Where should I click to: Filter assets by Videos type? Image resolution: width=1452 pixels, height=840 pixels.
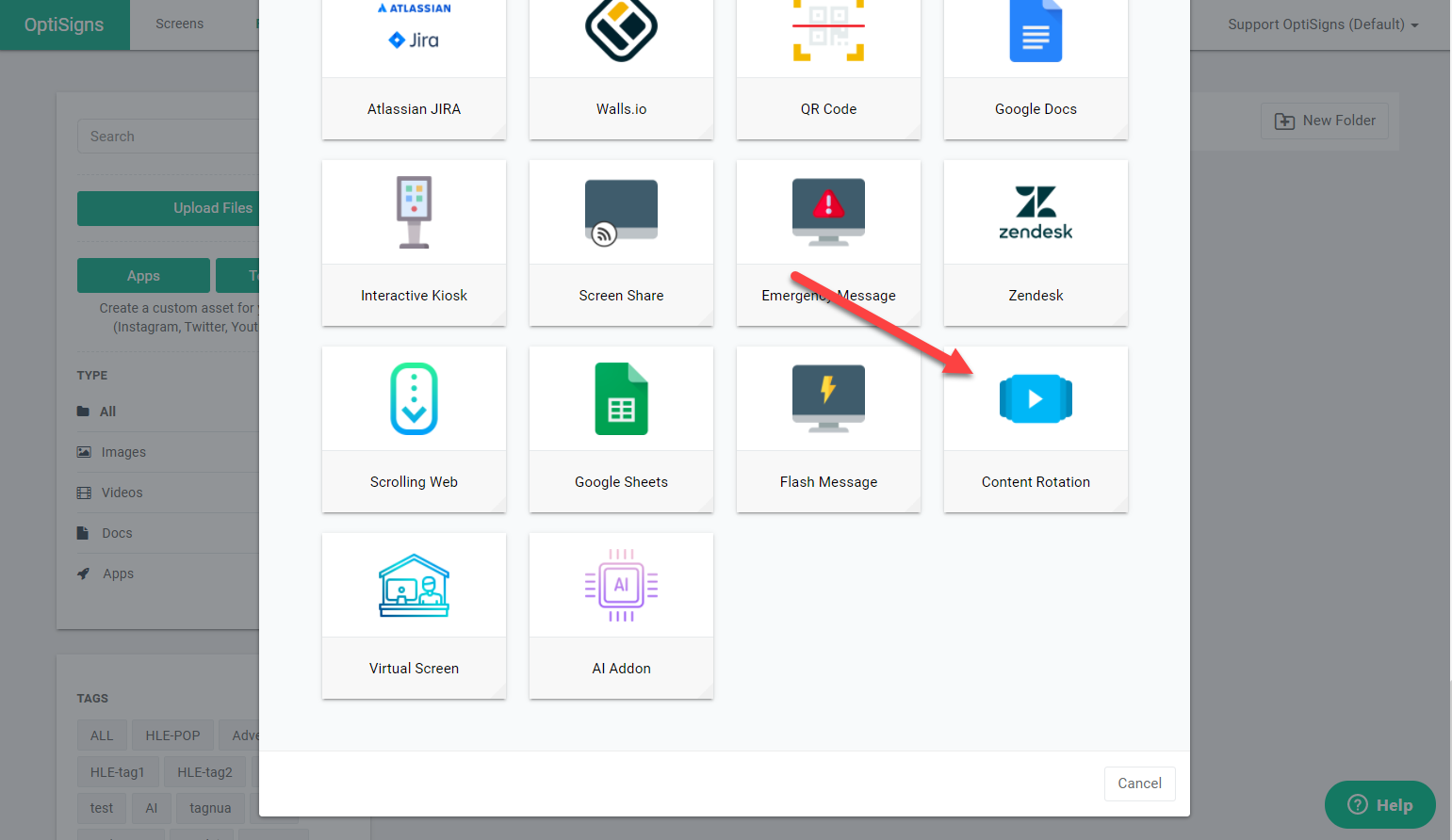click(122, 493)
